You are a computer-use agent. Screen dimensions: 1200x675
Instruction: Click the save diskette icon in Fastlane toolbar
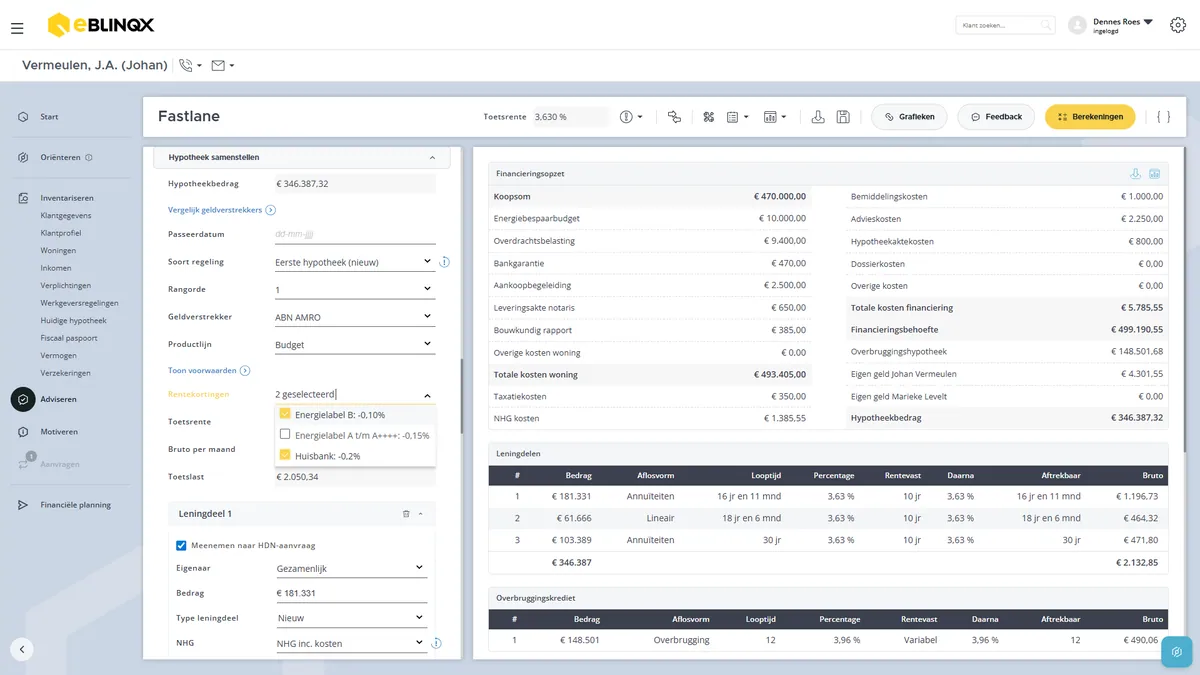[843, 117]
